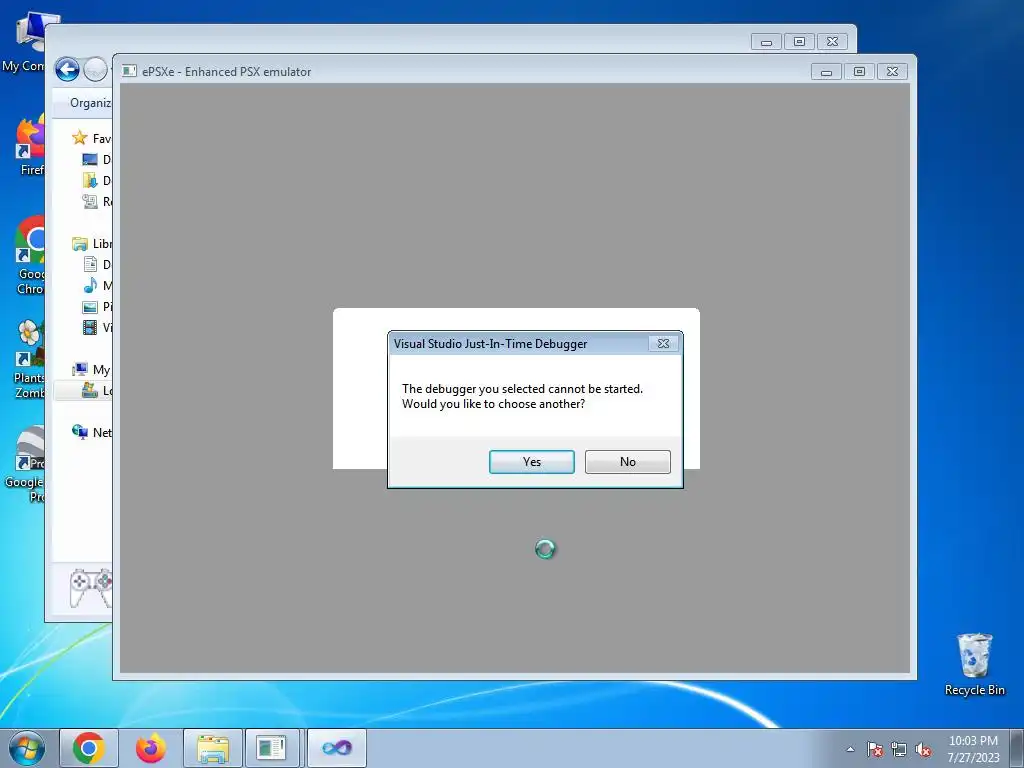1024x768 pixels.
Task: Select Pictures library icon
Action: click(90, 306)
